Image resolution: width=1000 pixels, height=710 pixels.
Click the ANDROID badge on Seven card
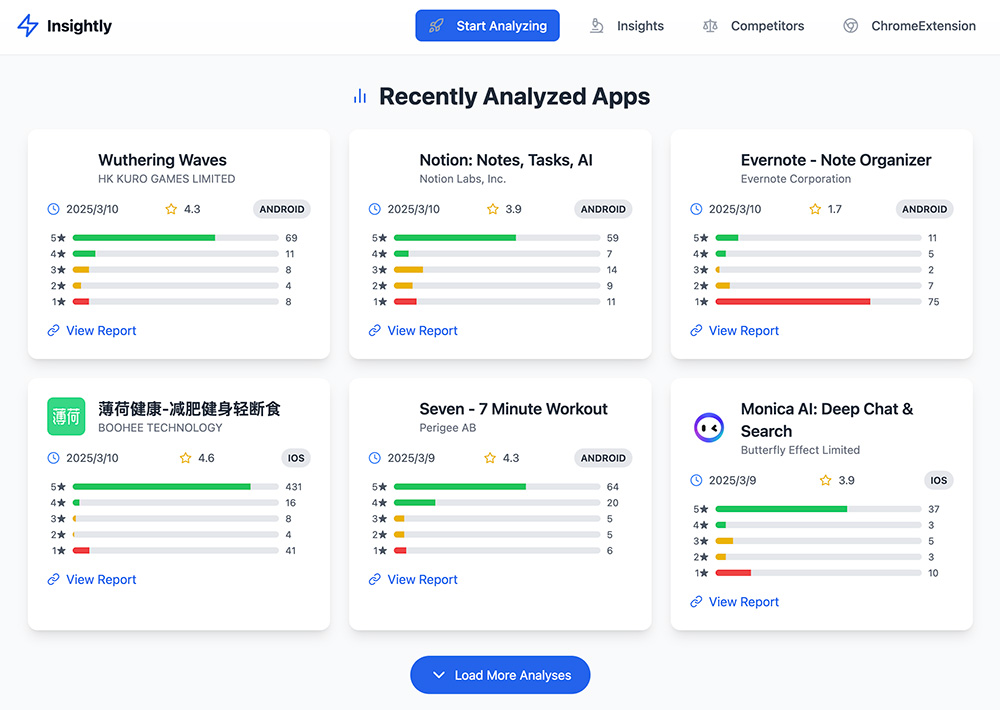click(x=603, y=458)
